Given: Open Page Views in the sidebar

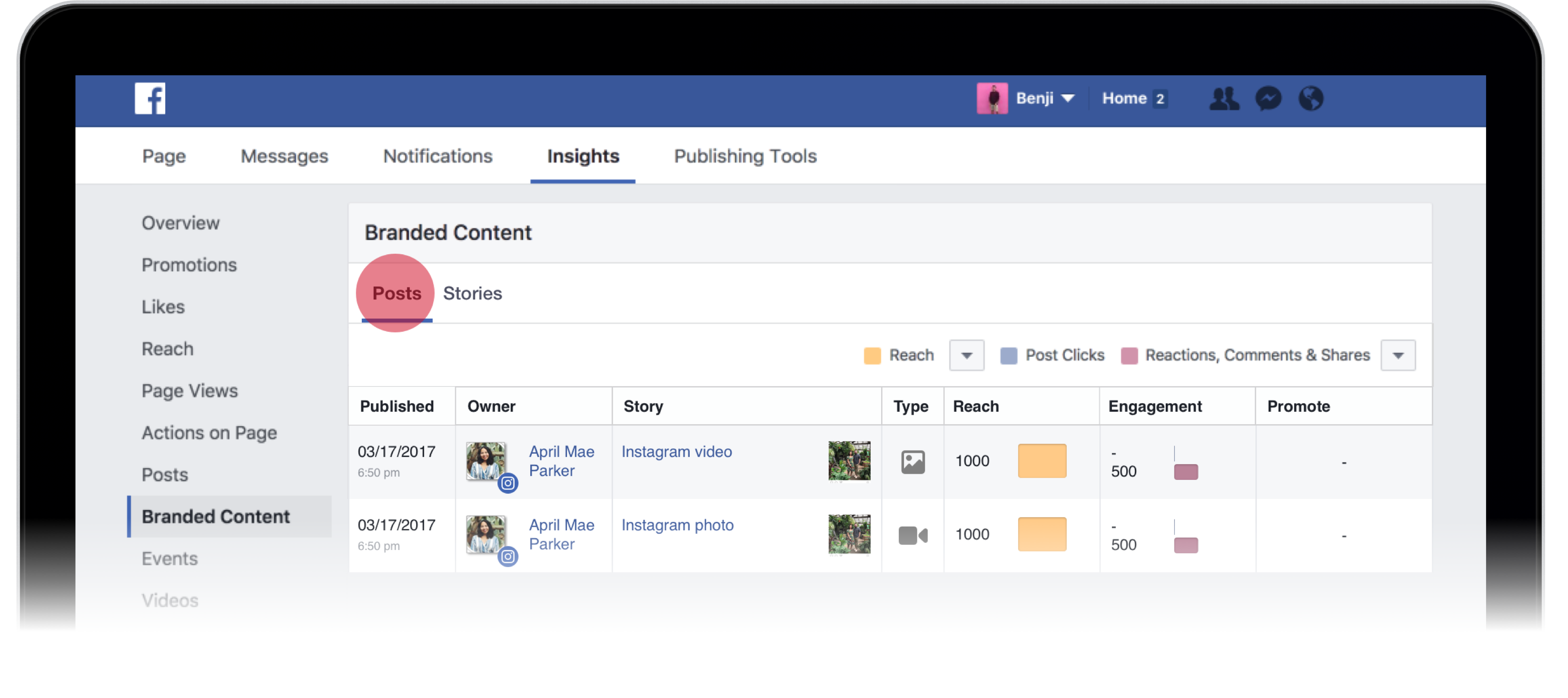Looking at the screenshot, I should 189,391.
